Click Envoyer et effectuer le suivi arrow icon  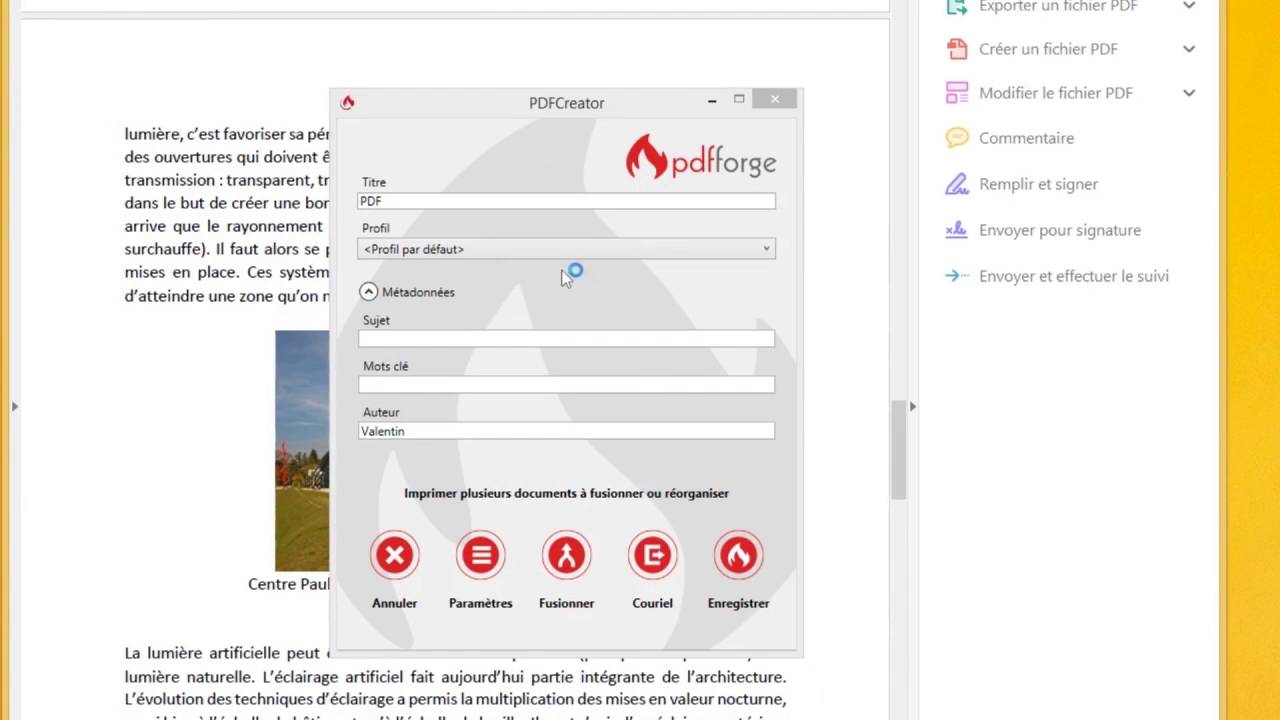click(x=957, y=276)
